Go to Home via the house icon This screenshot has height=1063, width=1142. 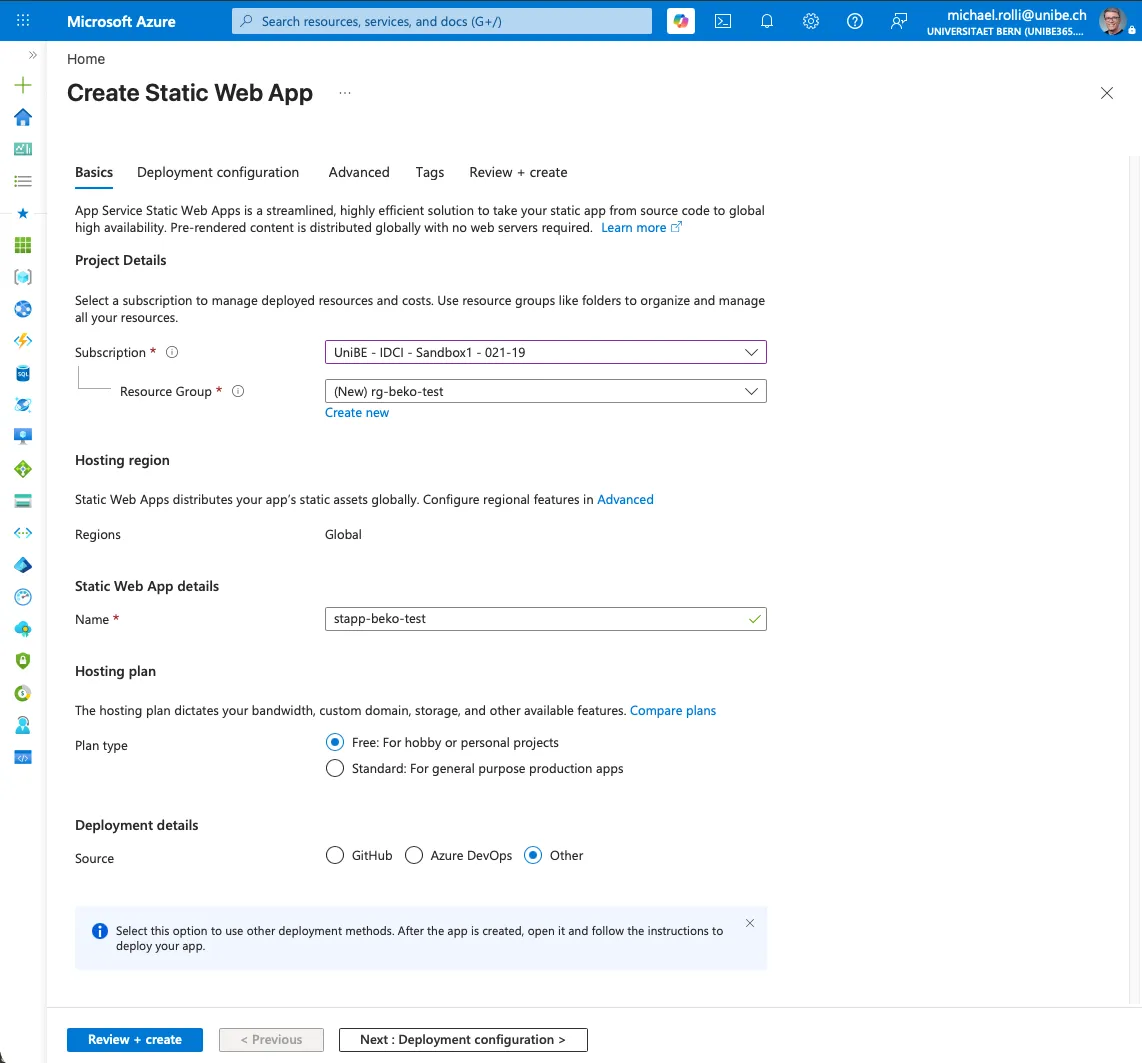(x=23, y=117)
